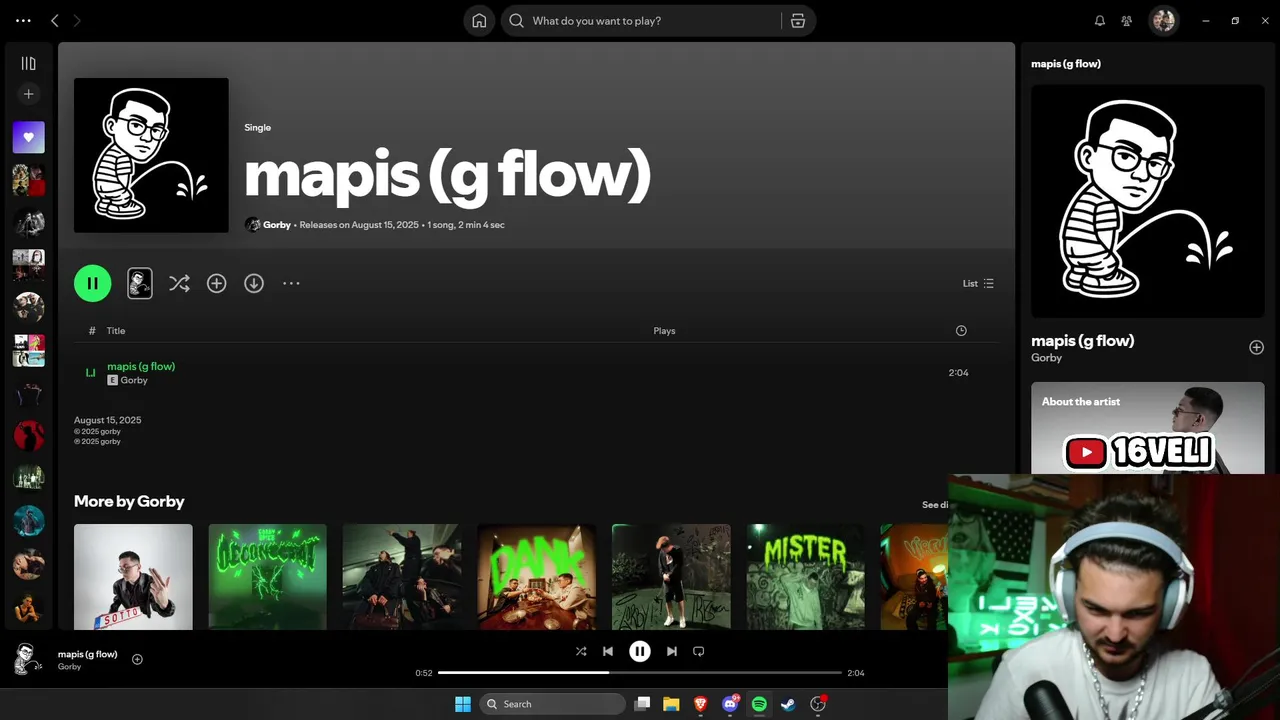Image resolution: width=1280 pixels, height=720 pixels.
Task: Toggle shuffle in the player bar
Action: (581, 651)
